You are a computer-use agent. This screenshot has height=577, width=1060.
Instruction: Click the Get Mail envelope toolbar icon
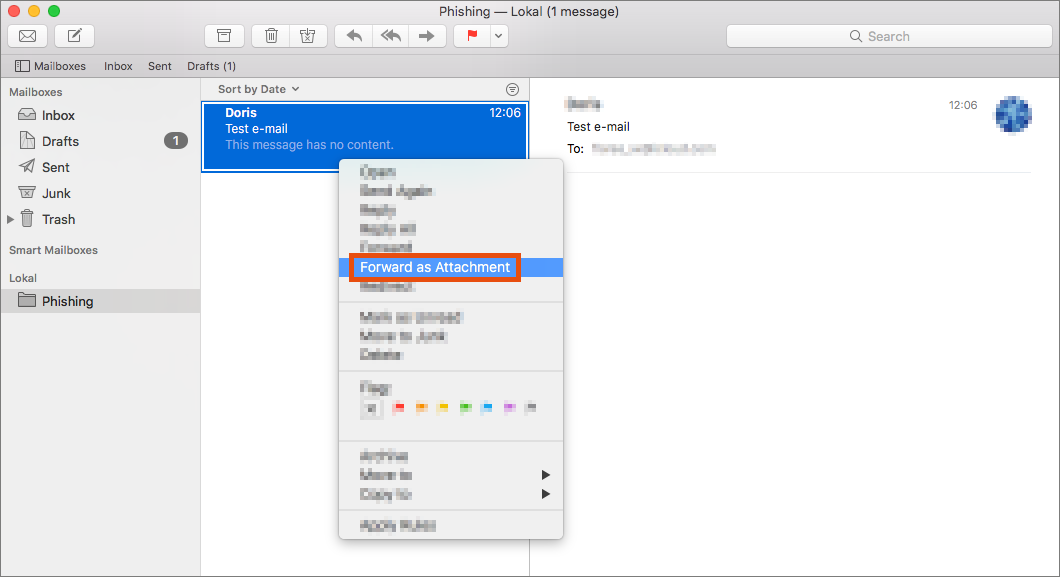click(28, 36)
